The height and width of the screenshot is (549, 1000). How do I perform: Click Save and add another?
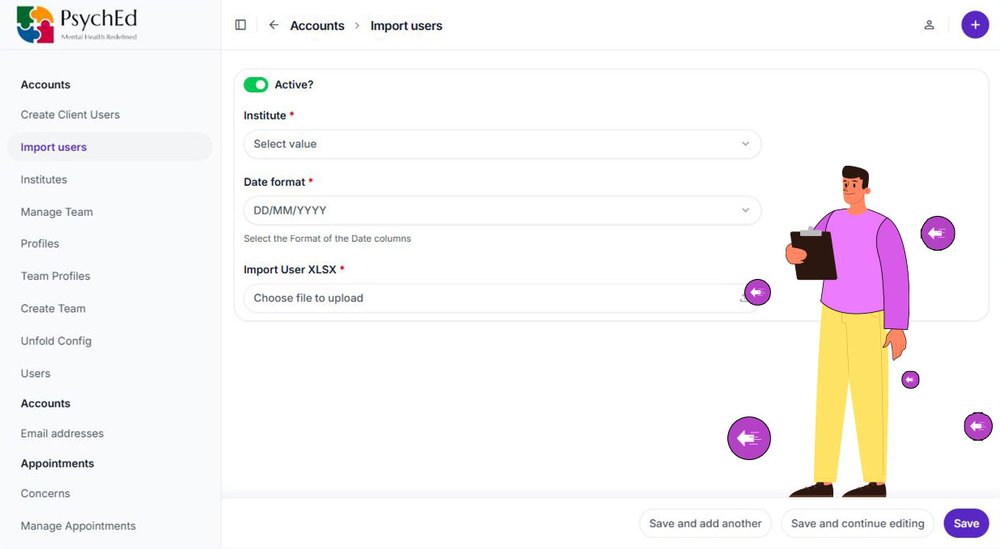click(x=705, y=523)
